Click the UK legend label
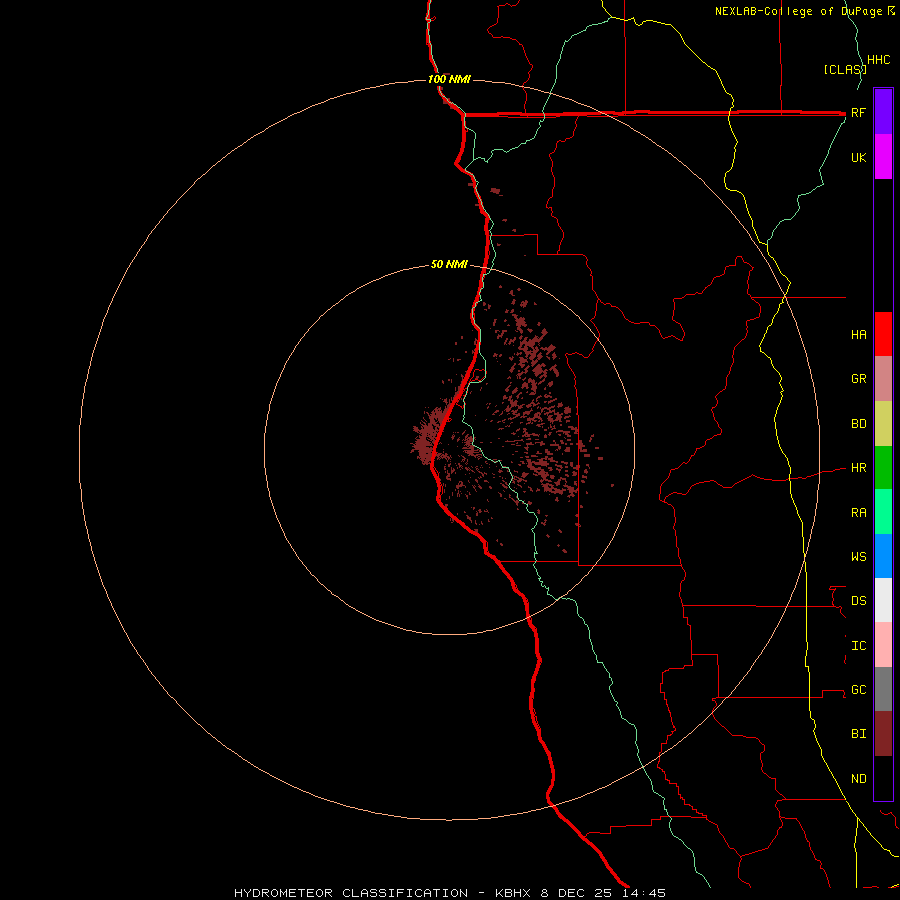This screenshot has width=900, height=900. [x=858, y=158]
